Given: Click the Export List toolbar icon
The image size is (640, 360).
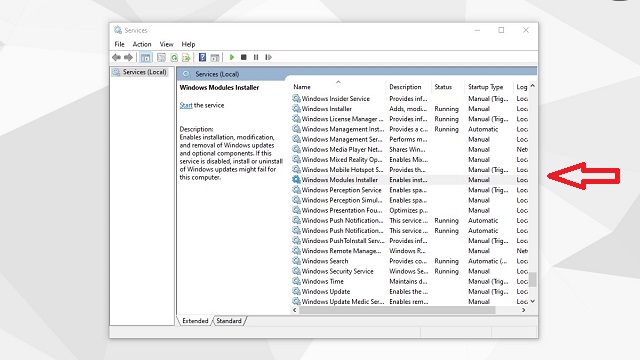Looking at the screenshot, I should [x=186, y=58].
